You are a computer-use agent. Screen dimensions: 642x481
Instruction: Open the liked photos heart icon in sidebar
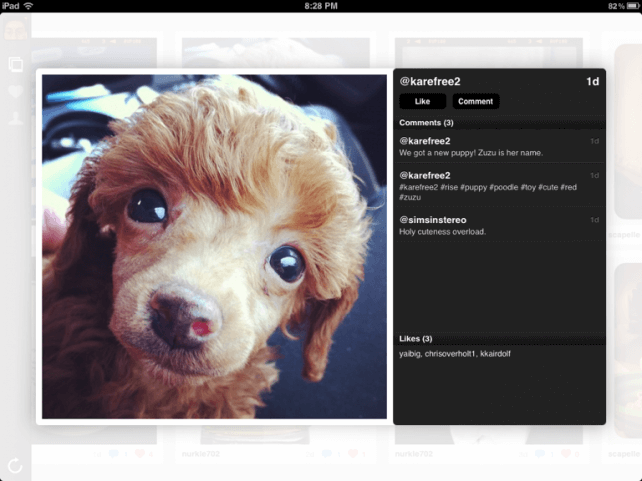click(x=16, y=91)
